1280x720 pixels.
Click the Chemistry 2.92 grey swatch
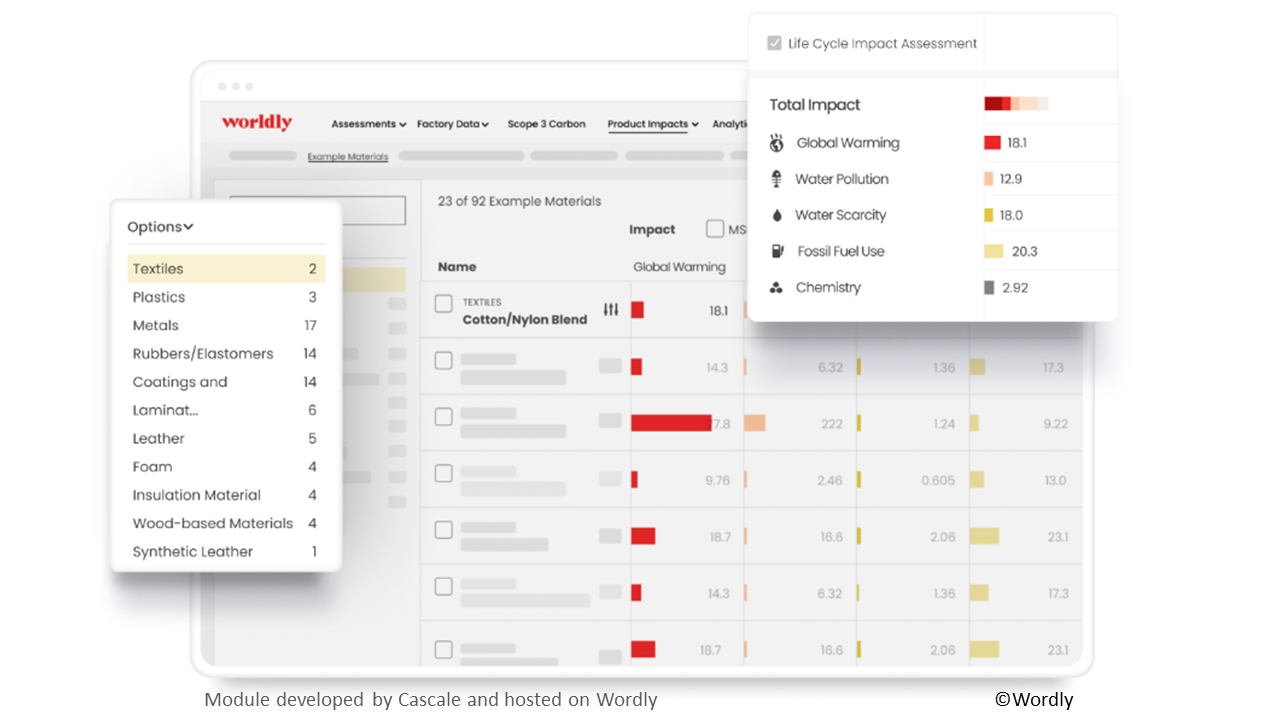tap(989, 288)
